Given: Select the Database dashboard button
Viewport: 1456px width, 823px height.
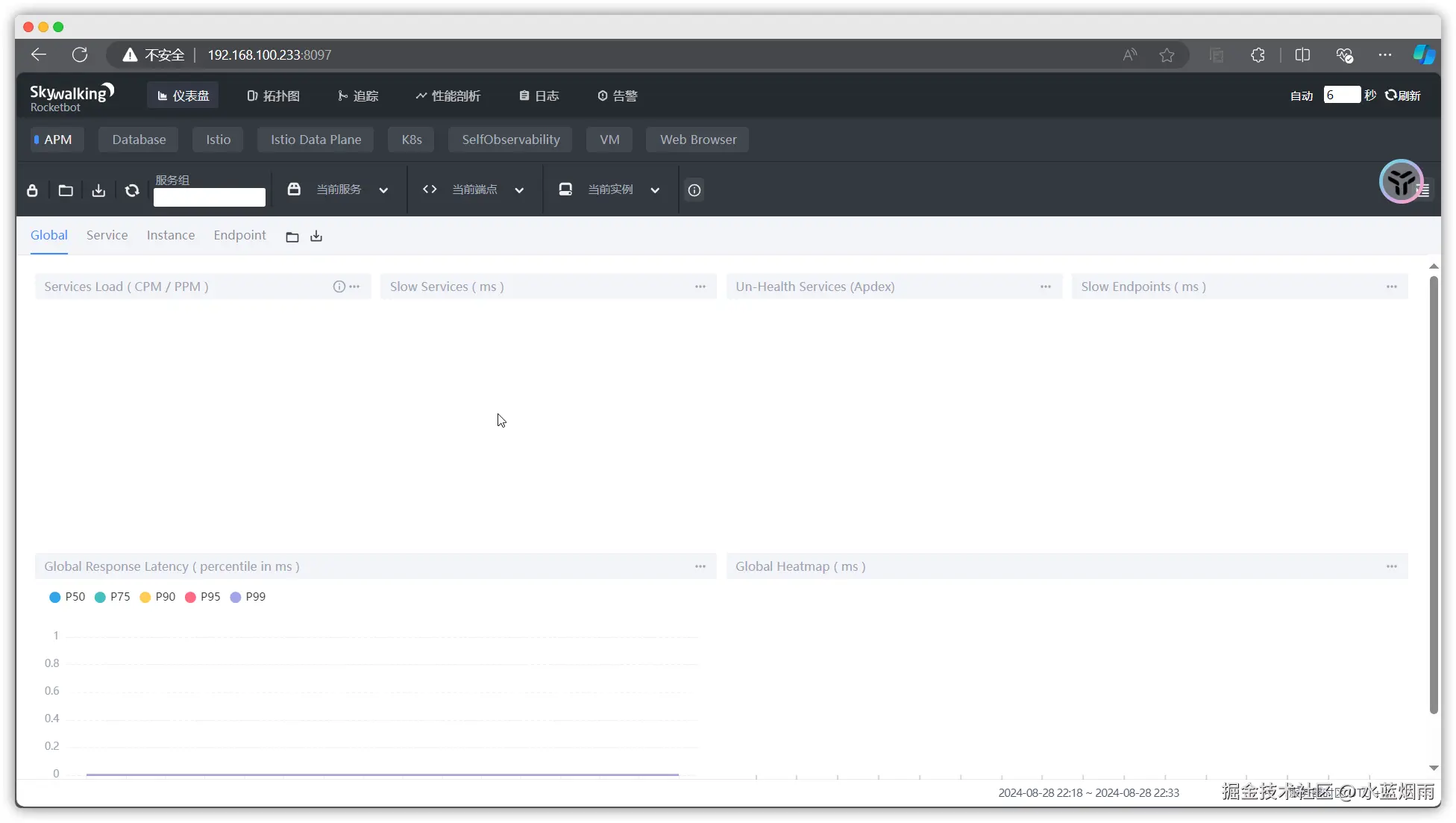Looking at the screenshot, I should tap(139, 140).
